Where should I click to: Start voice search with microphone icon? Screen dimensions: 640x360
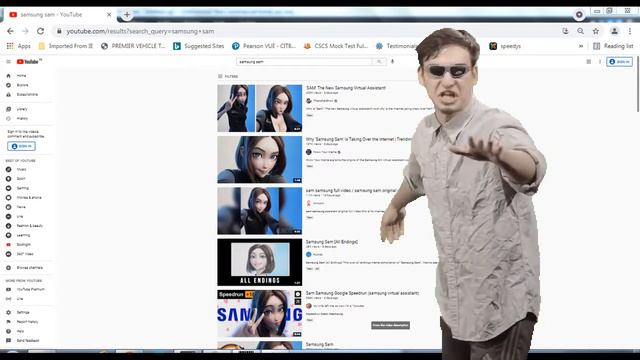[392, 62]
